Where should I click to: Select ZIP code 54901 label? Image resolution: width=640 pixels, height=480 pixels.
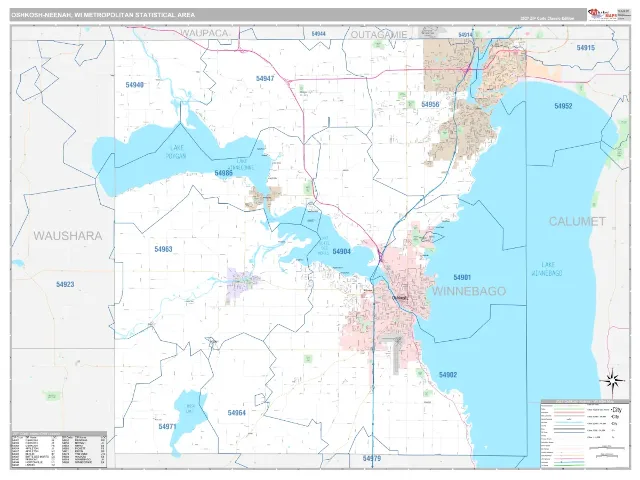coord(462,278)
